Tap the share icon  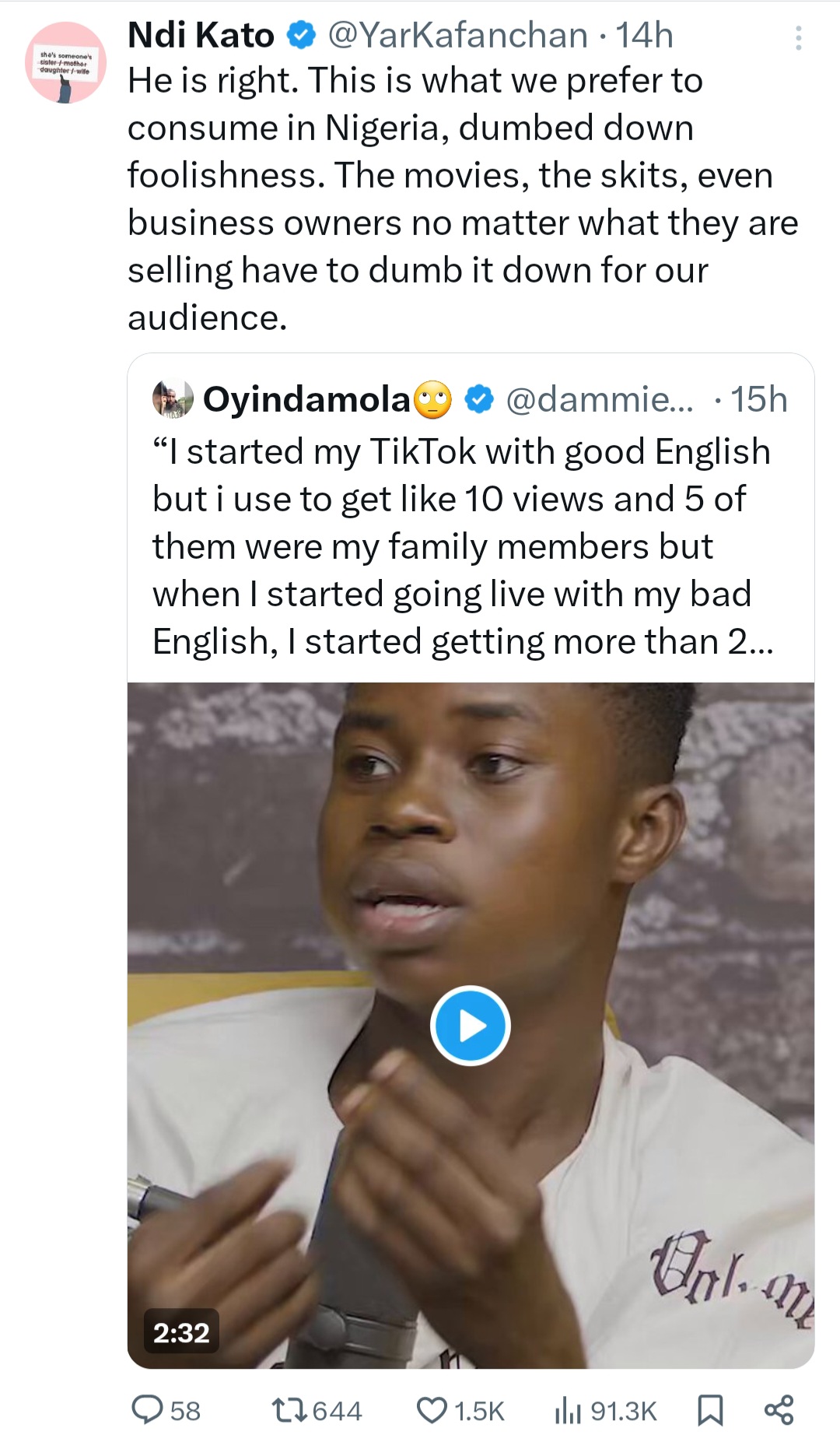tap(779, 1409)
